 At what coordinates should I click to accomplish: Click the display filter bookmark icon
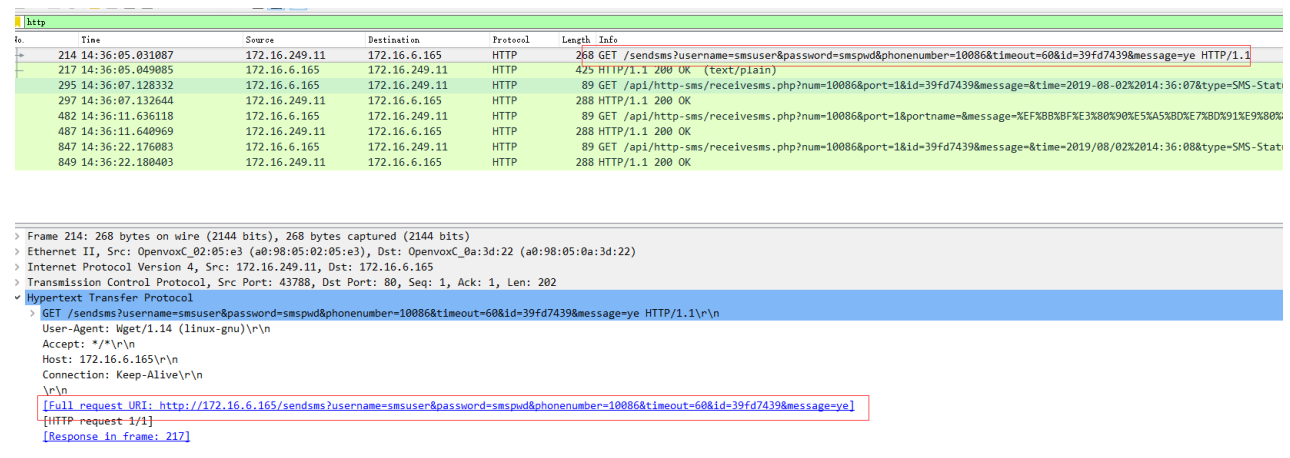[19, 22]
